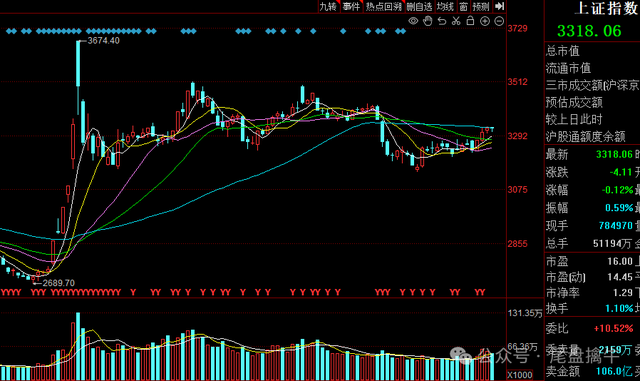Collapse panel with arrow-to-bar icon
Screen dimensions: 640x381
coord(500,6)
